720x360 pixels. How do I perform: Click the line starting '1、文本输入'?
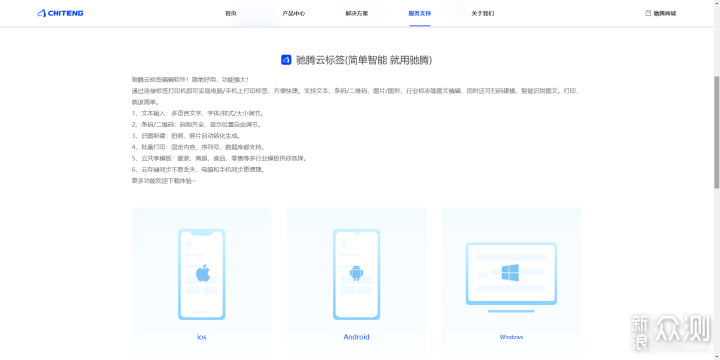197,113
